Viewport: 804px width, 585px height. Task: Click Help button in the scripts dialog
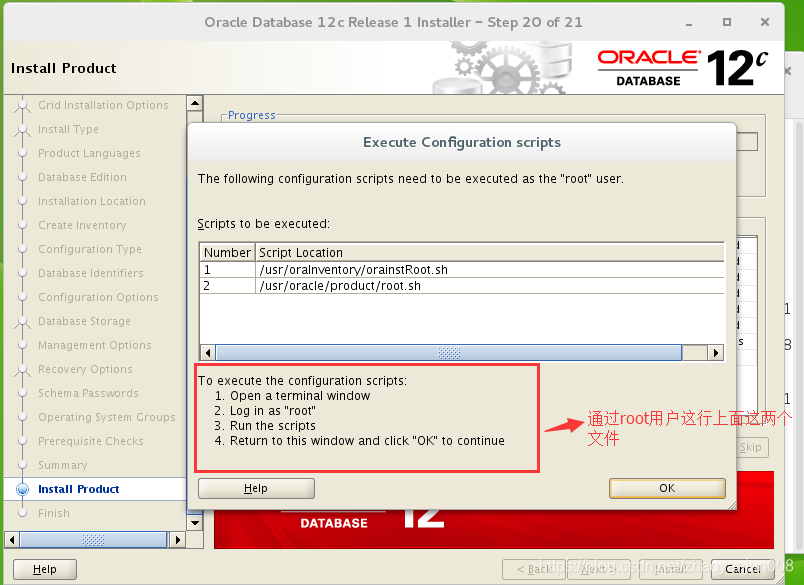pos(256,488)
